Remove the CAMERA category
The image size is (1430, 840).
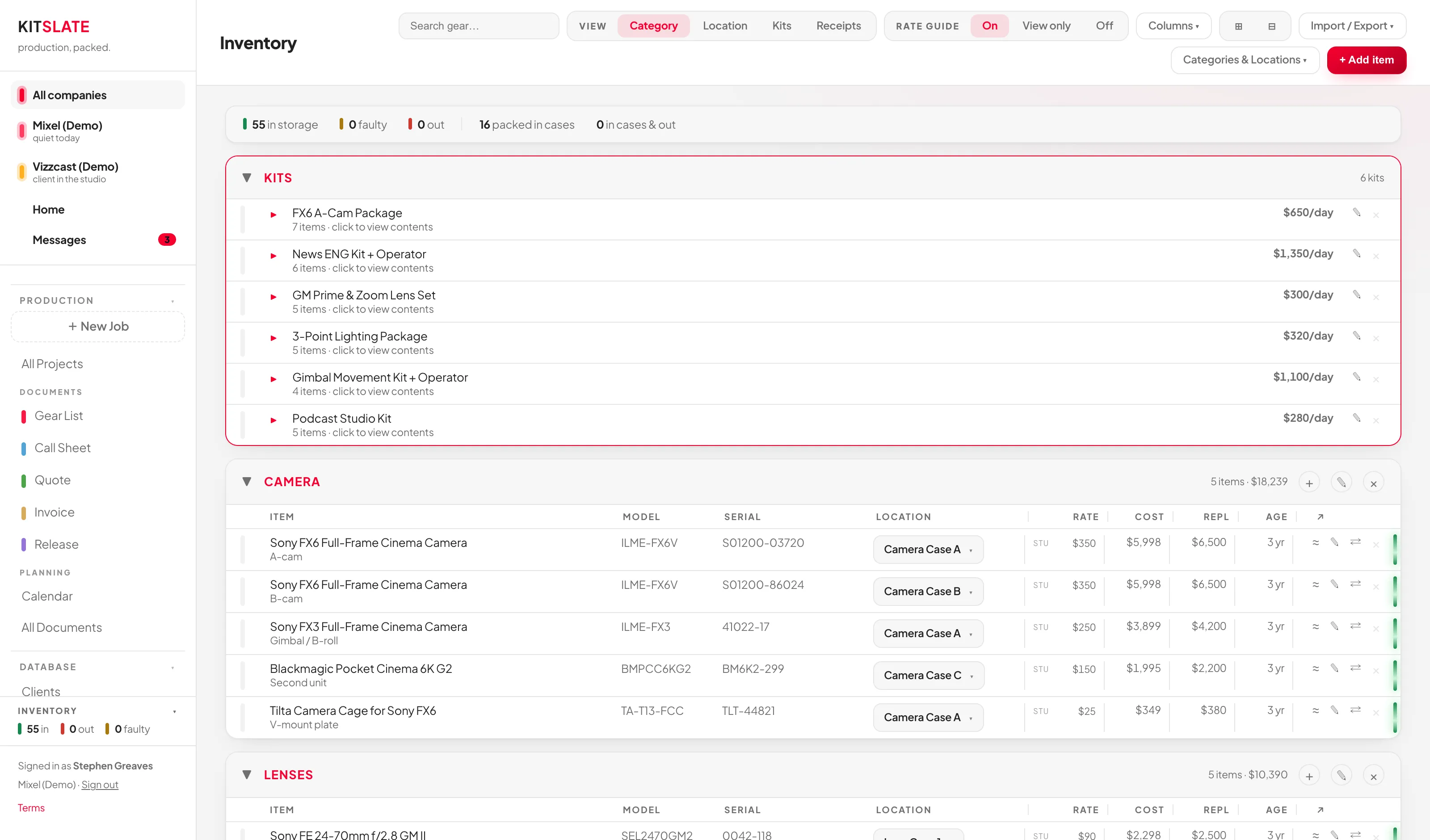1373,483
